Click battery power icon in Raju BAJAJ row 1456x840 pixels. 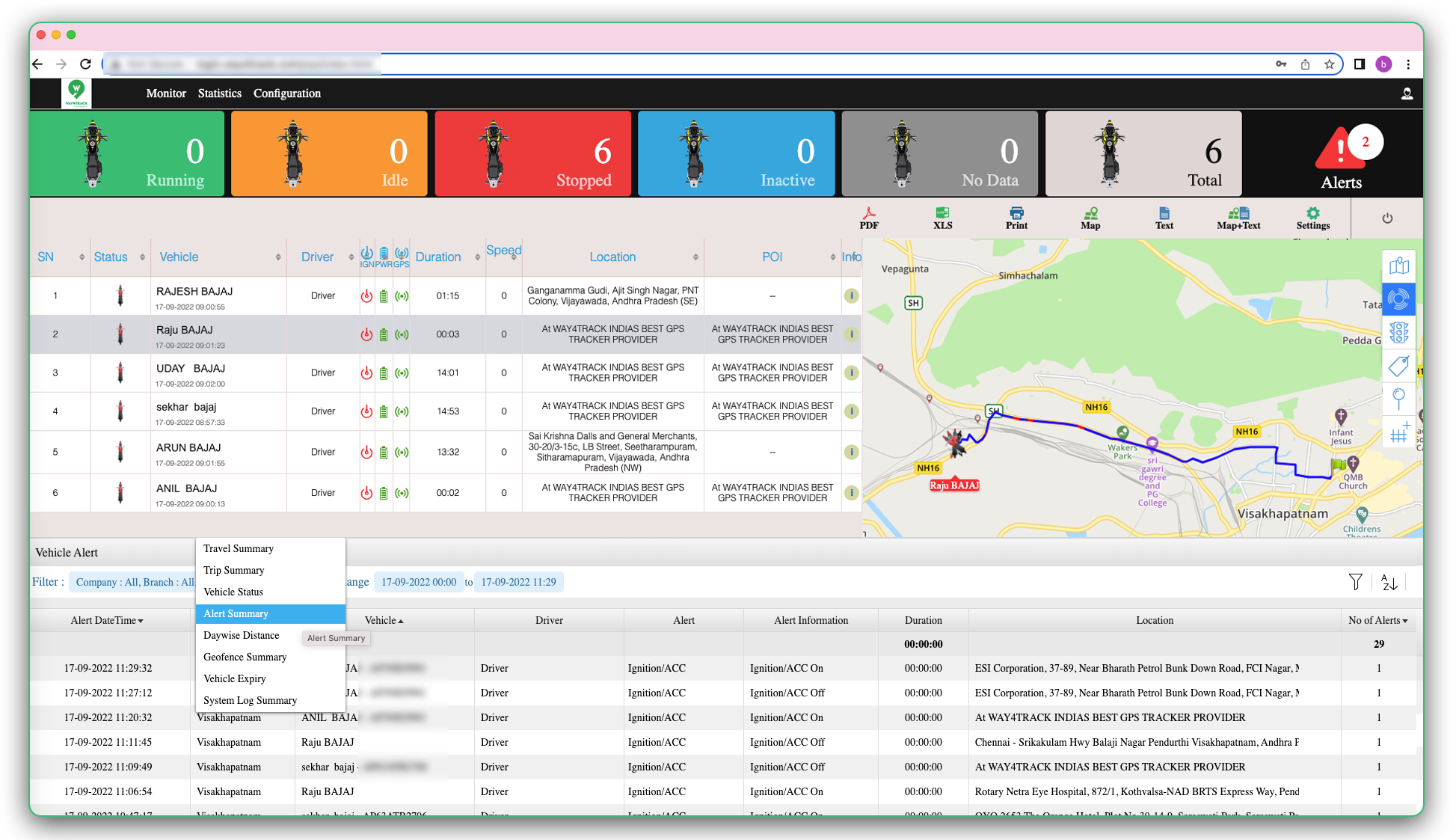tap(384, 334)
